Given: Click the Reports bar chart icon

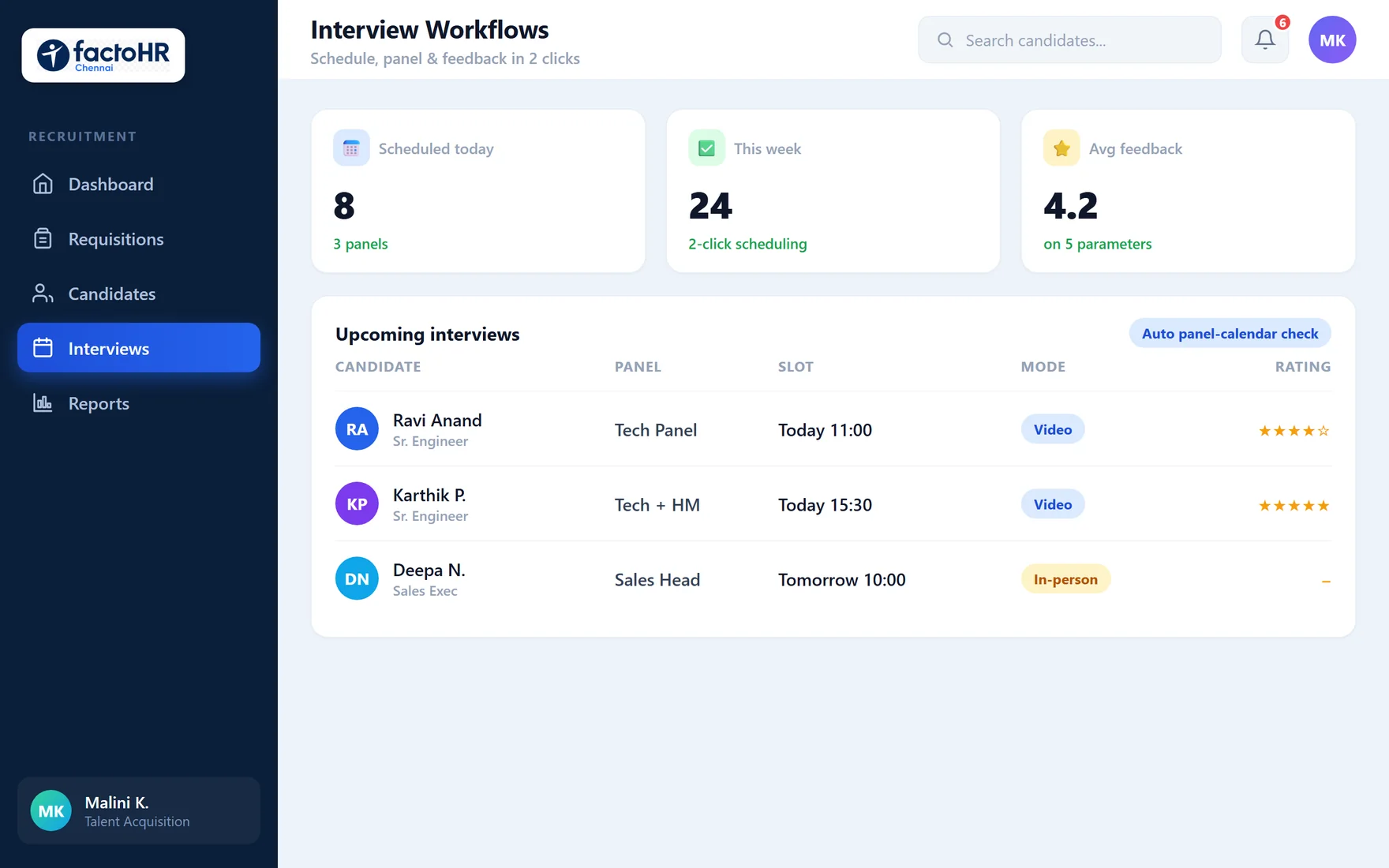Looking at the screenshot, I should coord(43,403).
